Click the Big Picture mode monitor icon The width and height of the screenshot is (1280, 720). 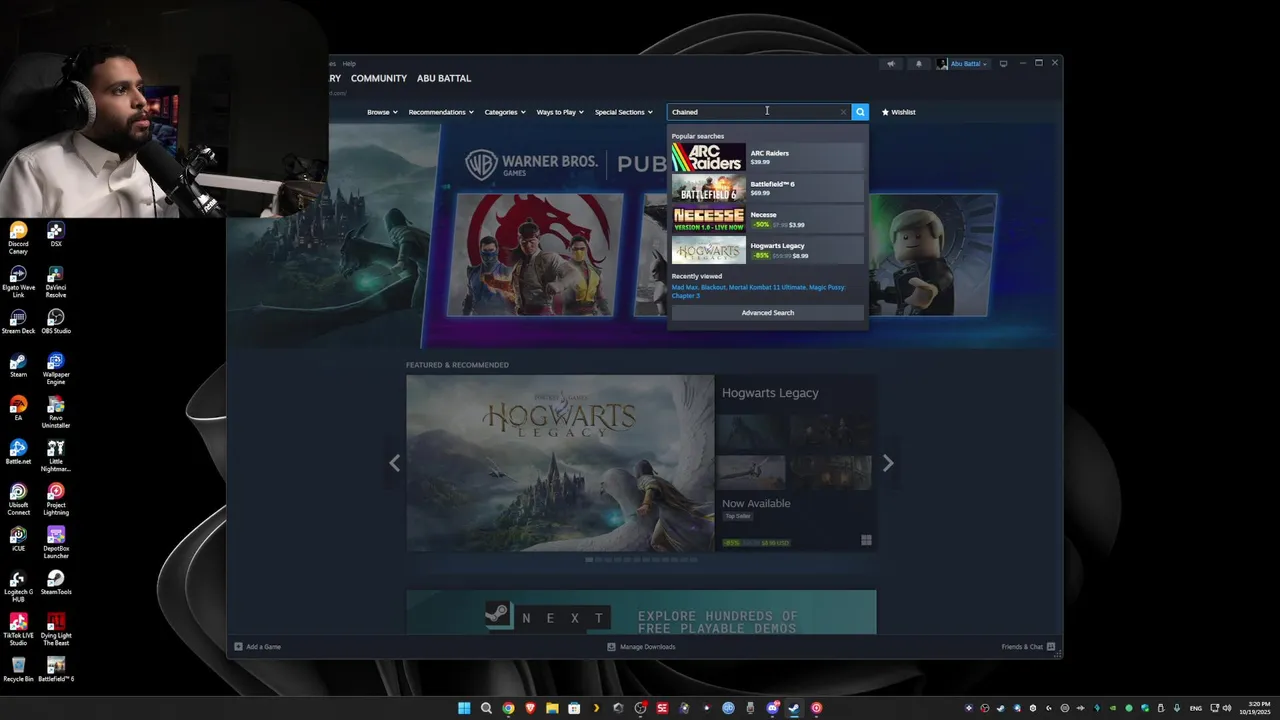(1004, 64)
